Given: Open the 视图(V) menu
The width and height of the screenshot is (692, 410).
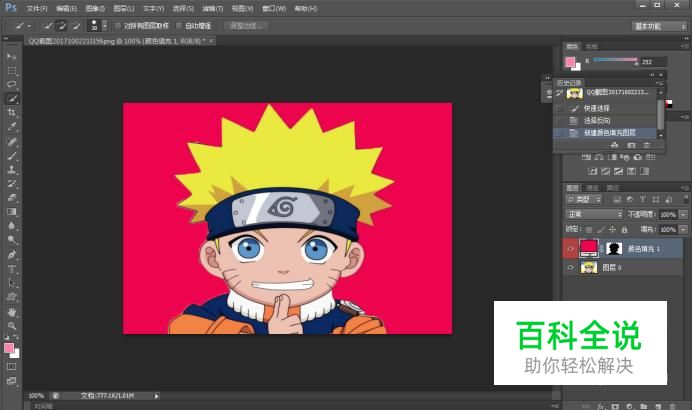Looking at the screenshot, I should click(242, 8).
